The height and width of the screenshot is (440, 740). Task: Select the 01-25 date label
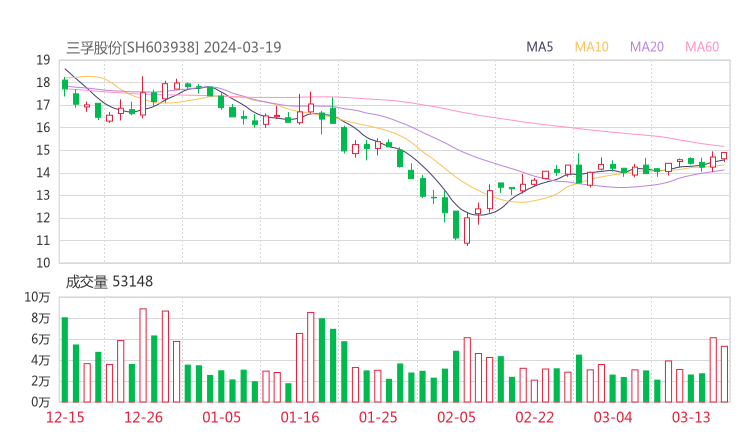coord(378,417)
